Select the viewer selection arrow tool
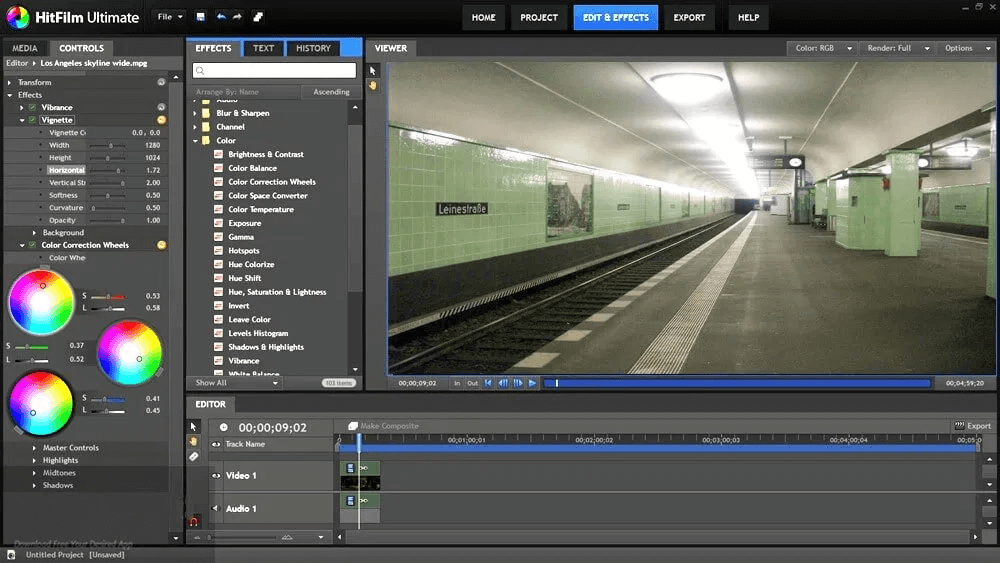This screenshot has height=563, width=1000. click(373, 71)
